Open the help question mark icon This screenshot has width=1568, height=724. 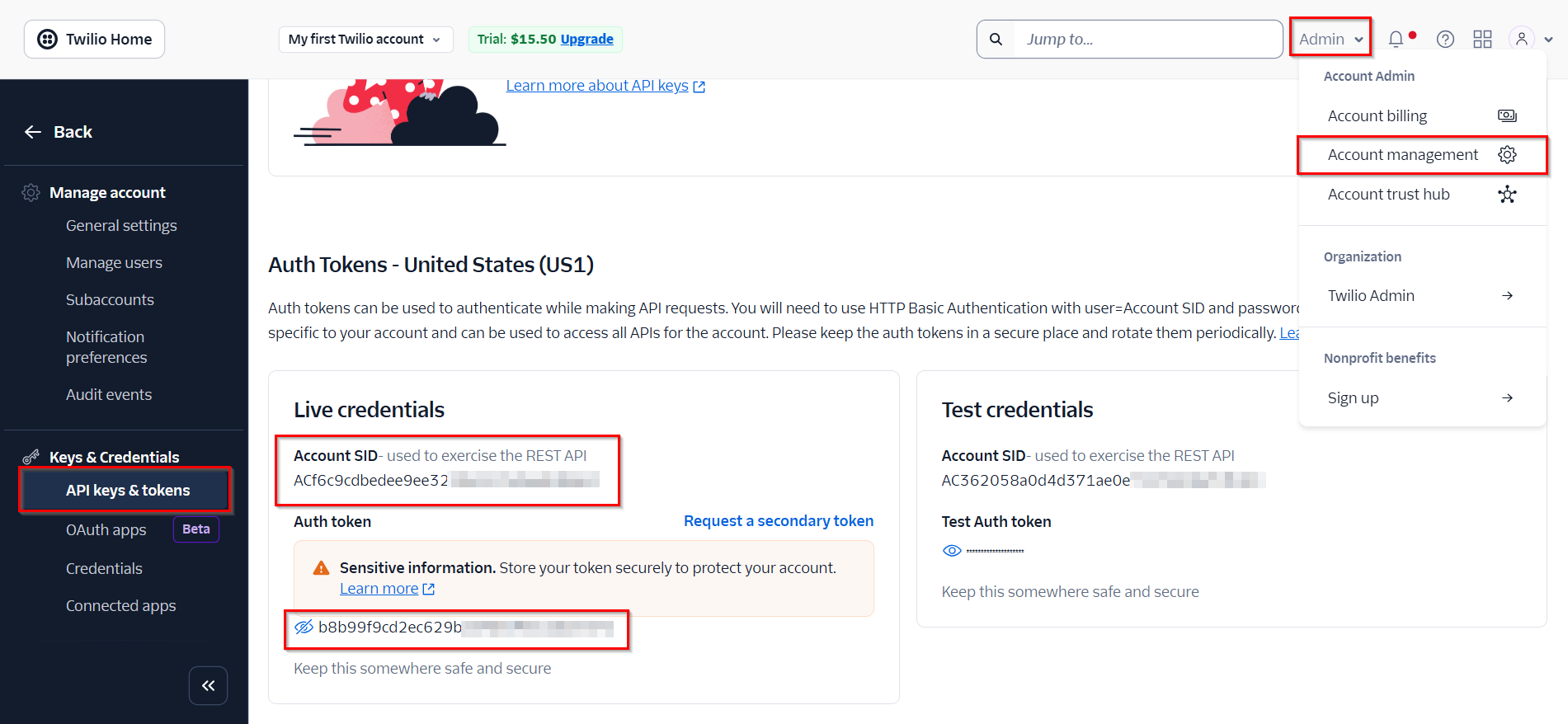[1445, 39]
